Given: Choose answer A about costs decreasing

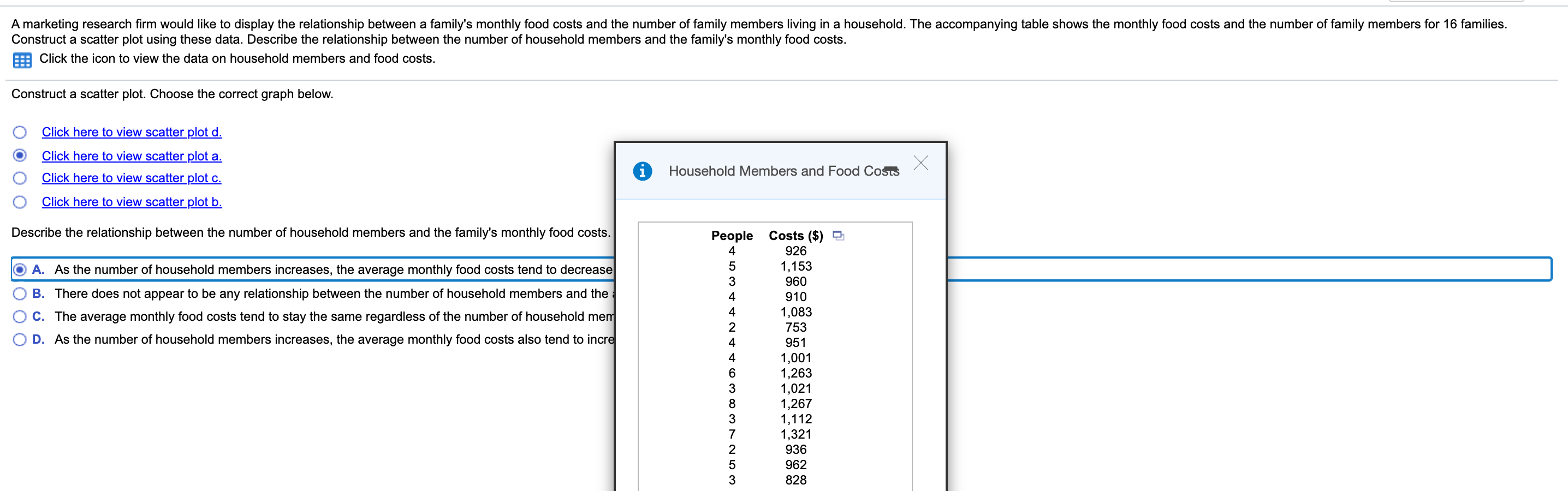Looking at the screenshot, I should point(20,269).
